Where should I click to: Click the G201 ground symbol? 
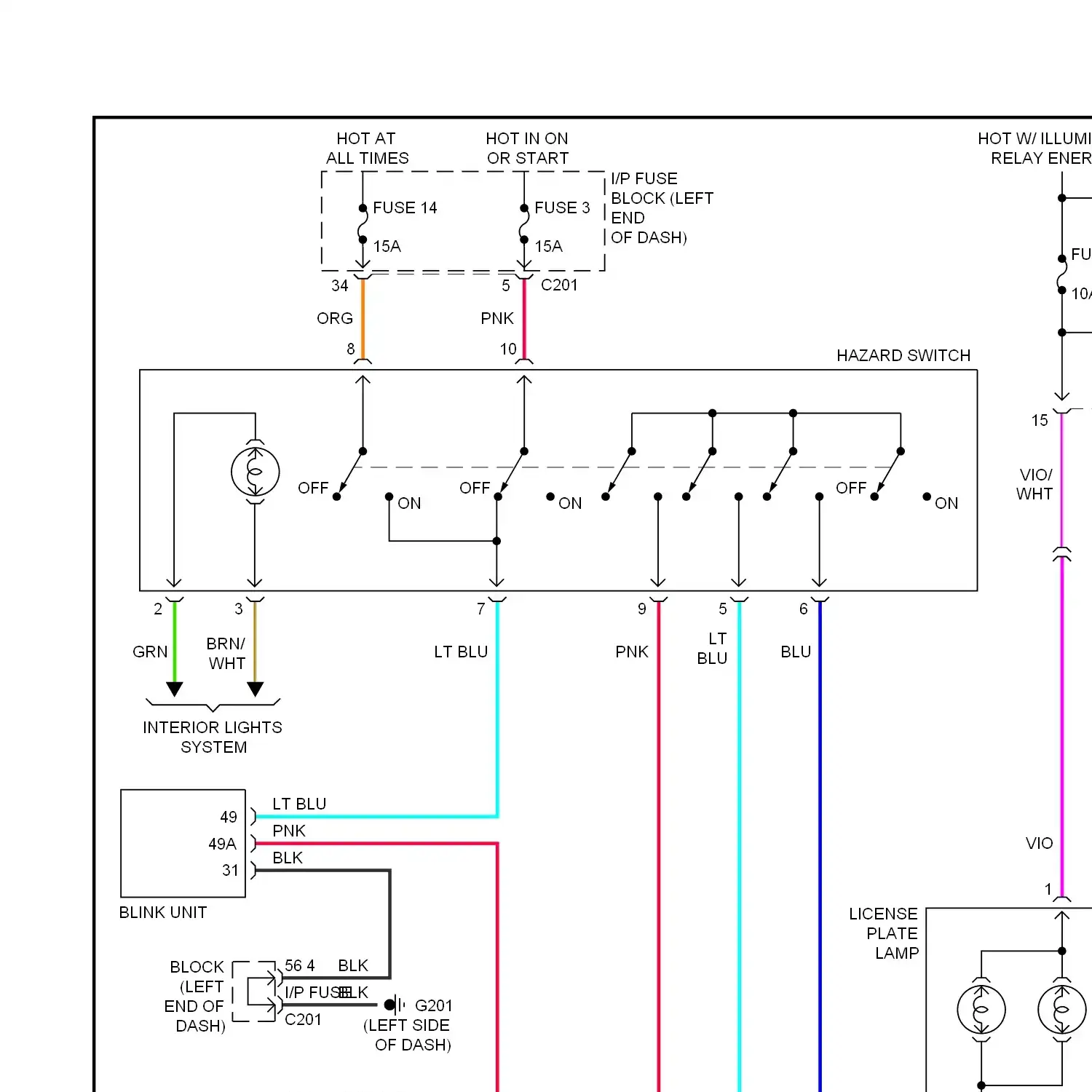point(394,1005)
